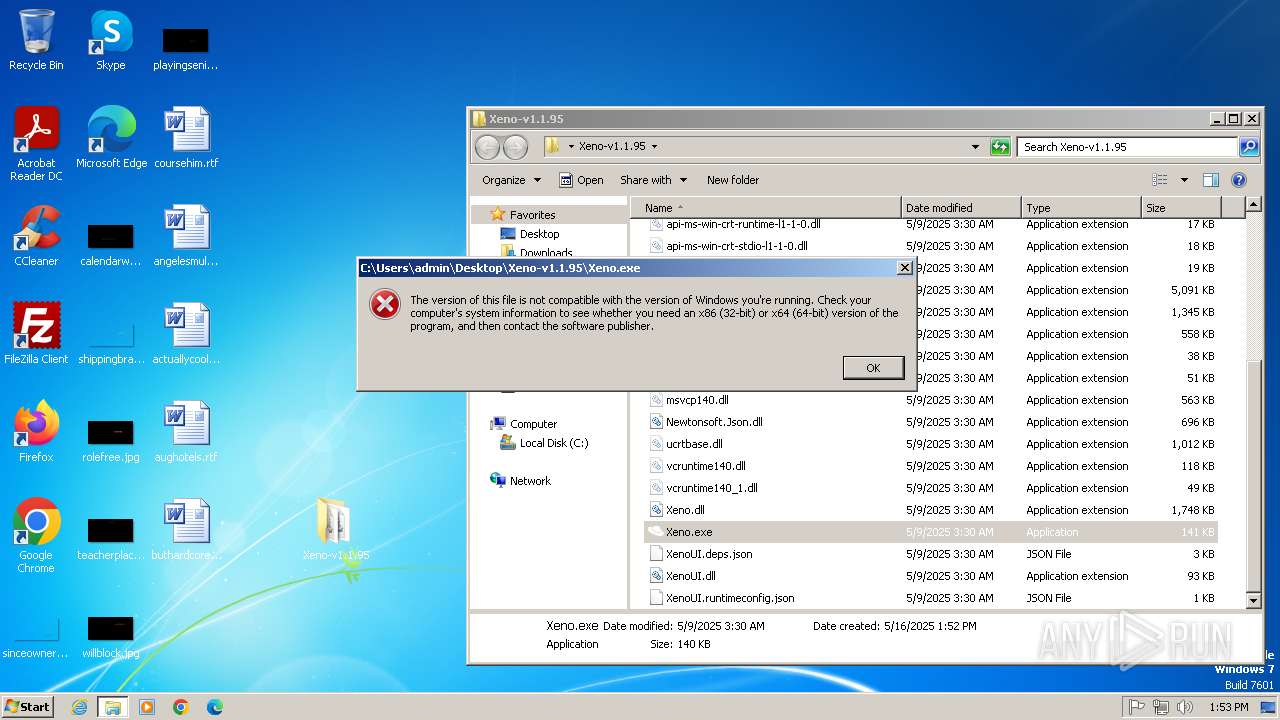The width and height of the screenshot is (1280, 720).
Task: Click the volume speaker tray icon
Action: click(1185, 707)
